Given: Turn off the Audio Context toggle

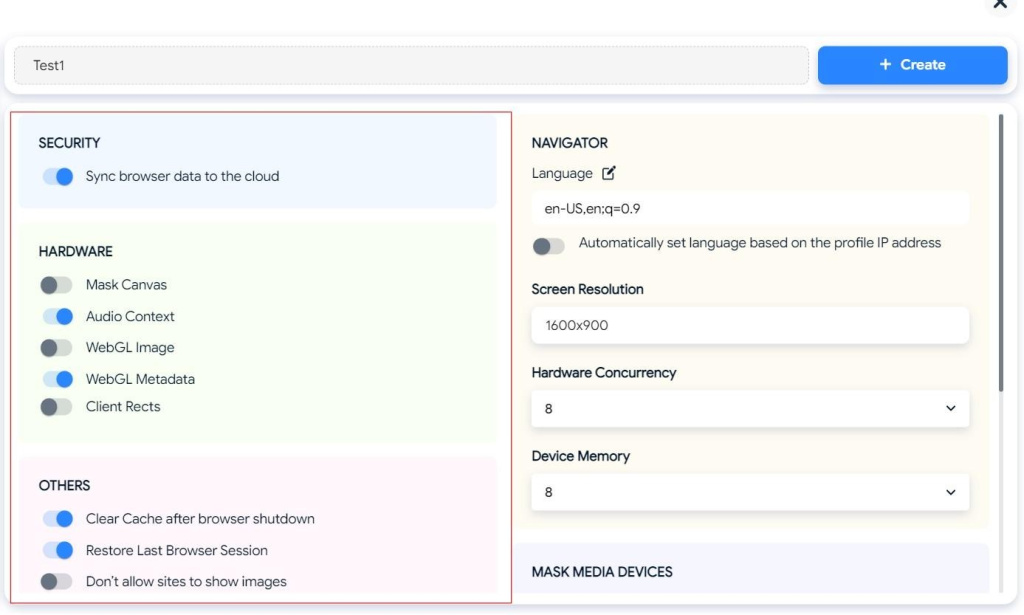Looking at the screenshot, I should (58, 317).
